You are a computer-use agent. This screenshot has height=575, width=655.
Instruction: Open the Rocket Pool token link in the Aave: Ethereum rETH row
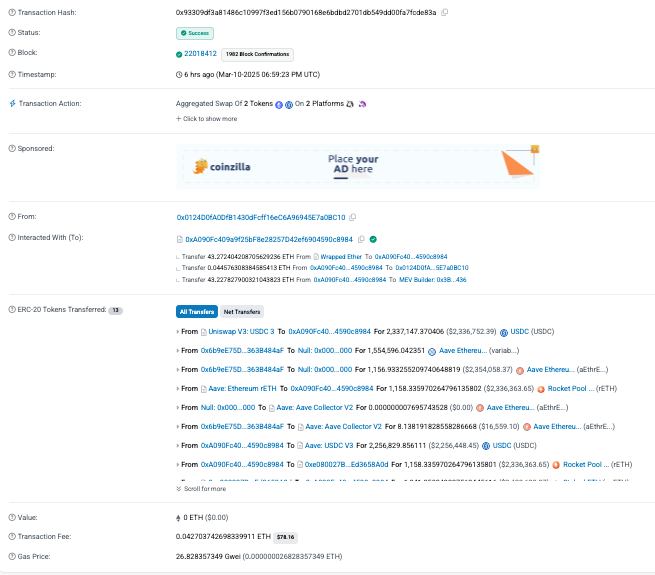(x=571, y=389)
